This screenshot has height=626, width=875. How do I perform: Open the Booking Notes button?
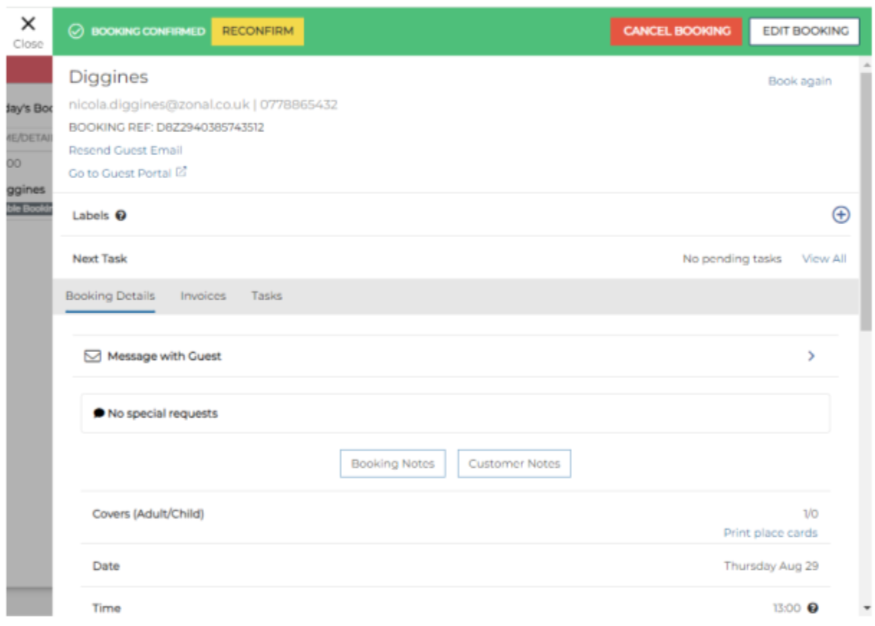point(392,464)
